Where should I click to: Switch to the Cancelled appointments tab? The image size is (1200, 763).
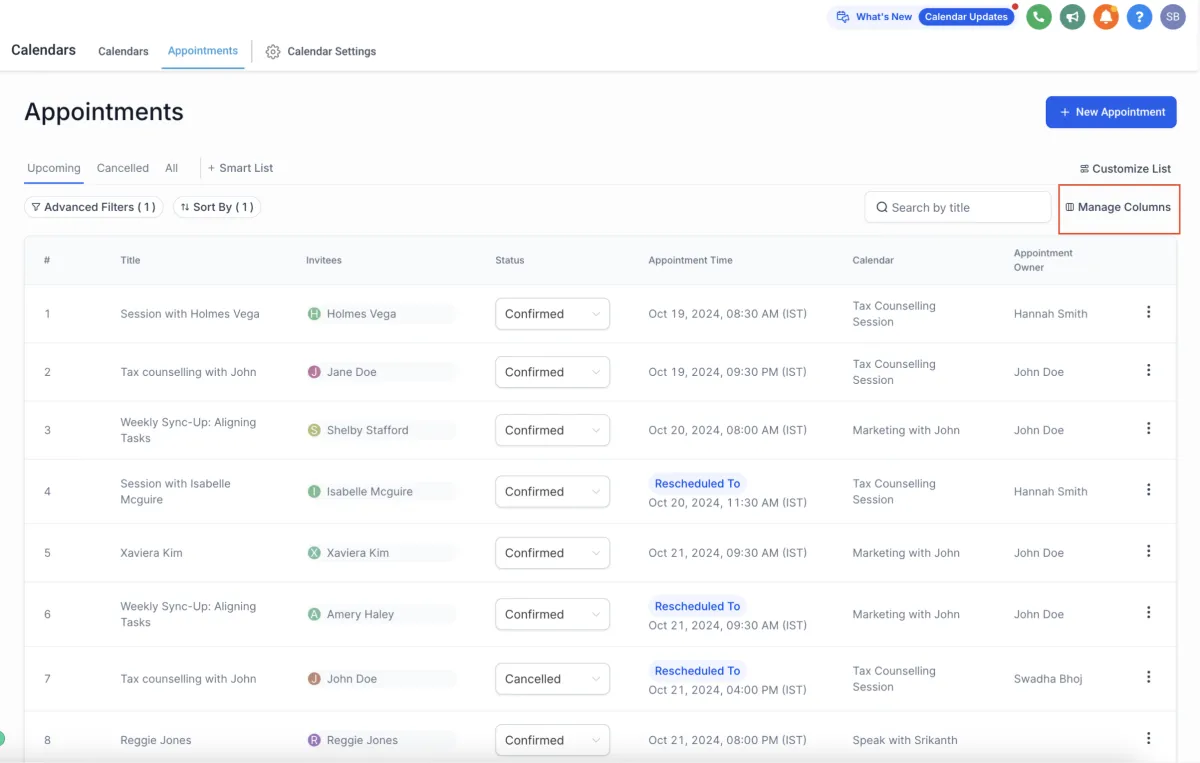pyautogui.click(x=123, y=168)
